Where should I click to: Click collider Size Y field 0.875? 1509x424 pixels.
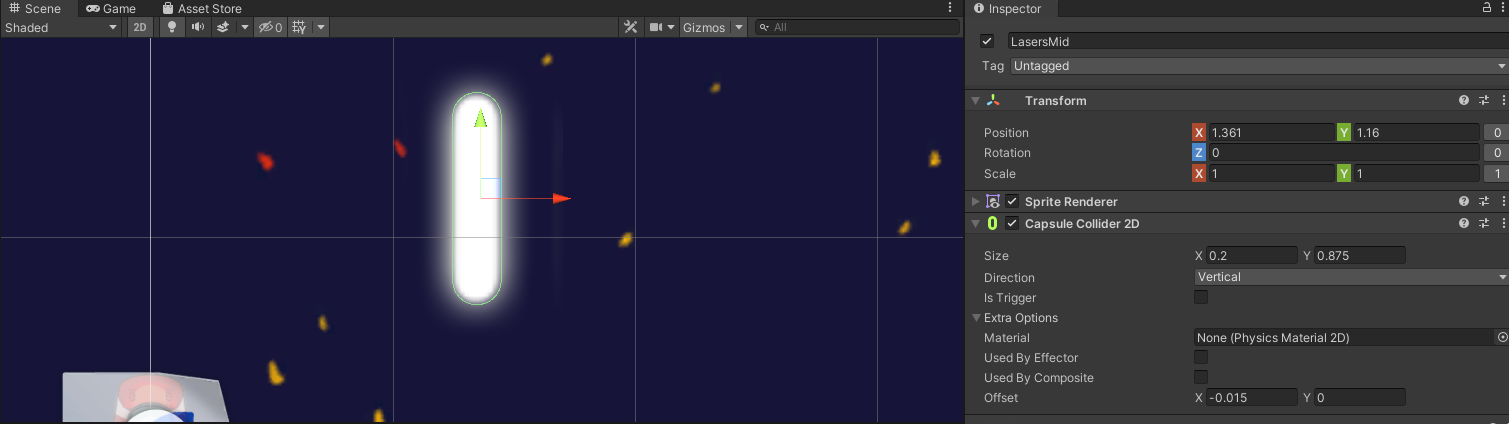click(x=1360, y=256)
